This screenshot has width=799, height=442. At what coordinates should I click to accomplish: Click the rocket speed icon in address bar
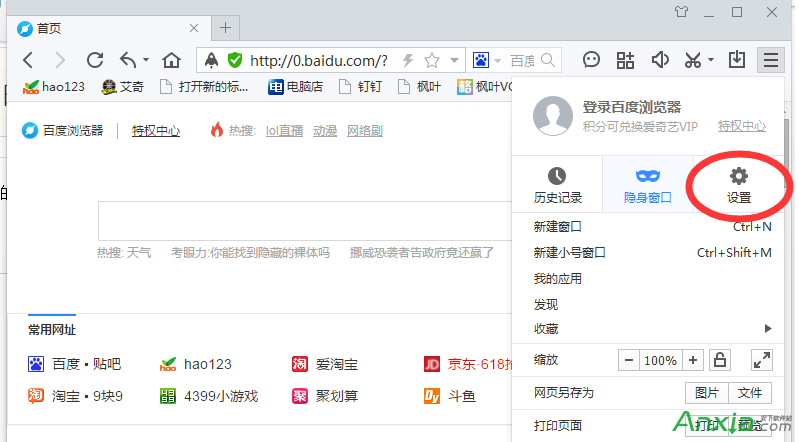click(211, 60)
